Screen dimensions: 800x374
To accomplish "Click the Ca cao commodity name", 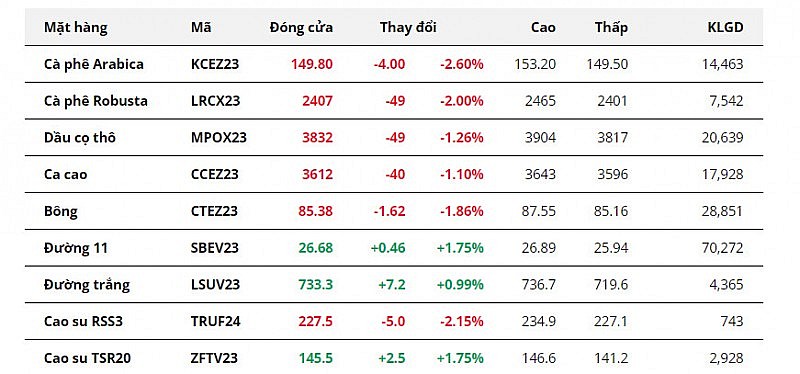I will click(x=65, y=174).
